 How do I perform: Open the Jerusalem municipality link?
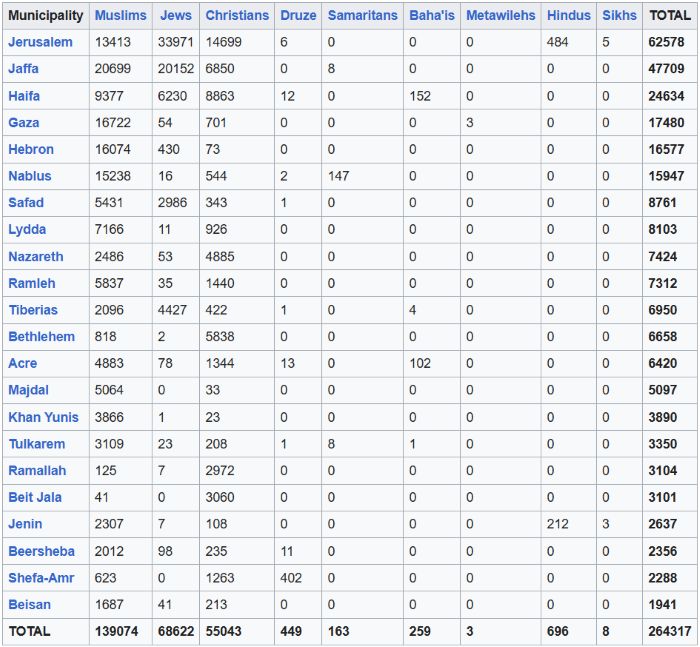(x=40, y=42)
